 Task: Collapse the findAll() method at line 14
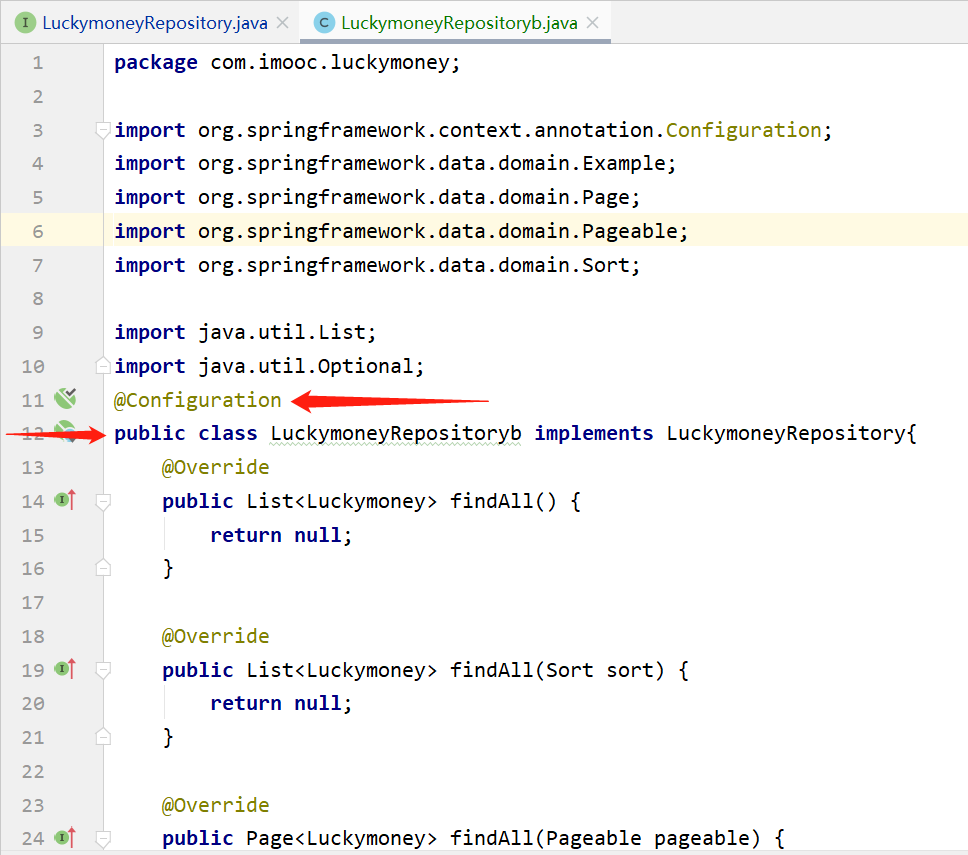[x=103, y=501]
